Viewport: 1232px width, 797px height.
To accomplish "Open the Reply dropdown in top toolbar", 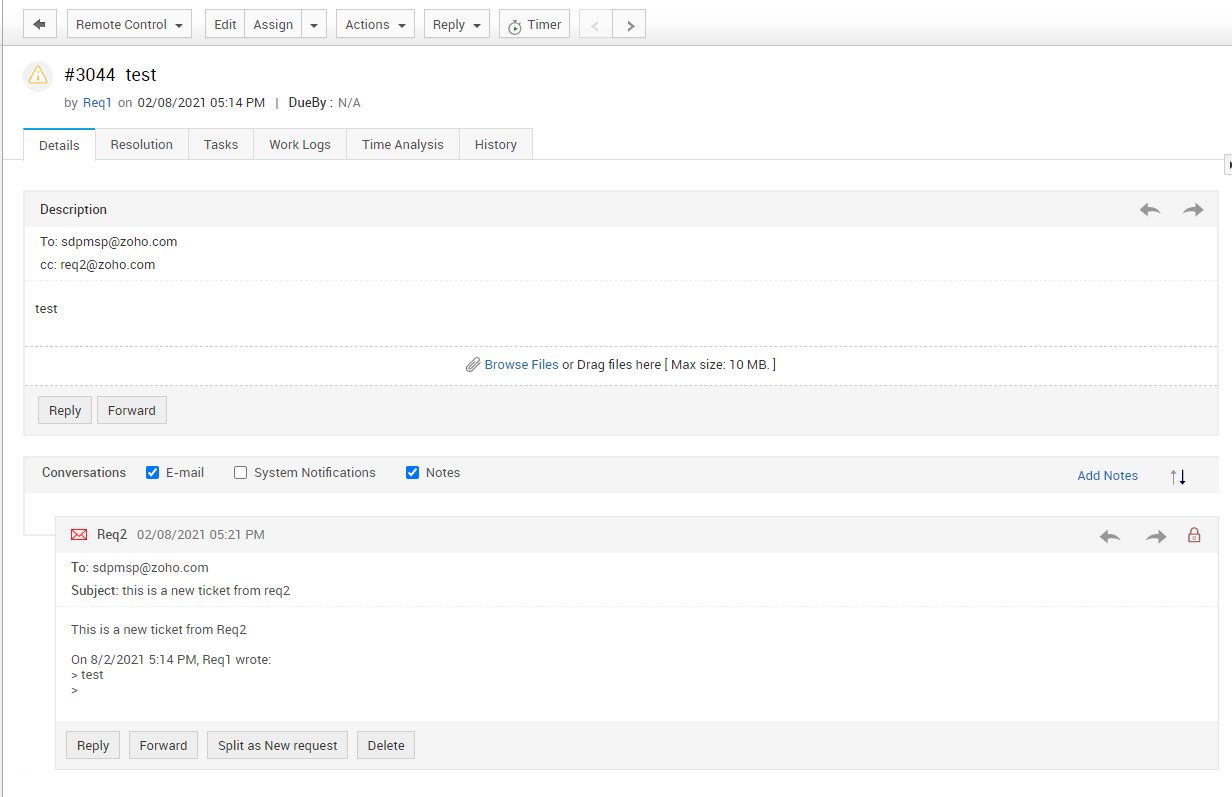I will [456, 25].
